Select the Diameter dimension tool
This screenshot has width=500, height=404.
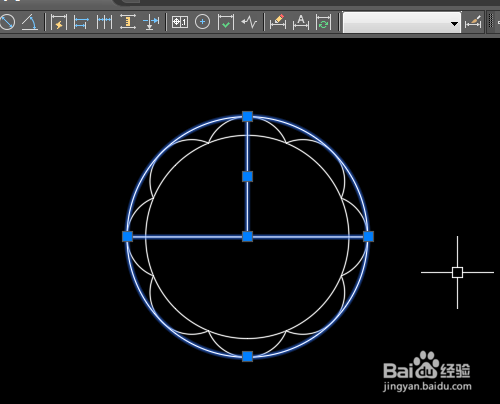[x=7, y=22]
